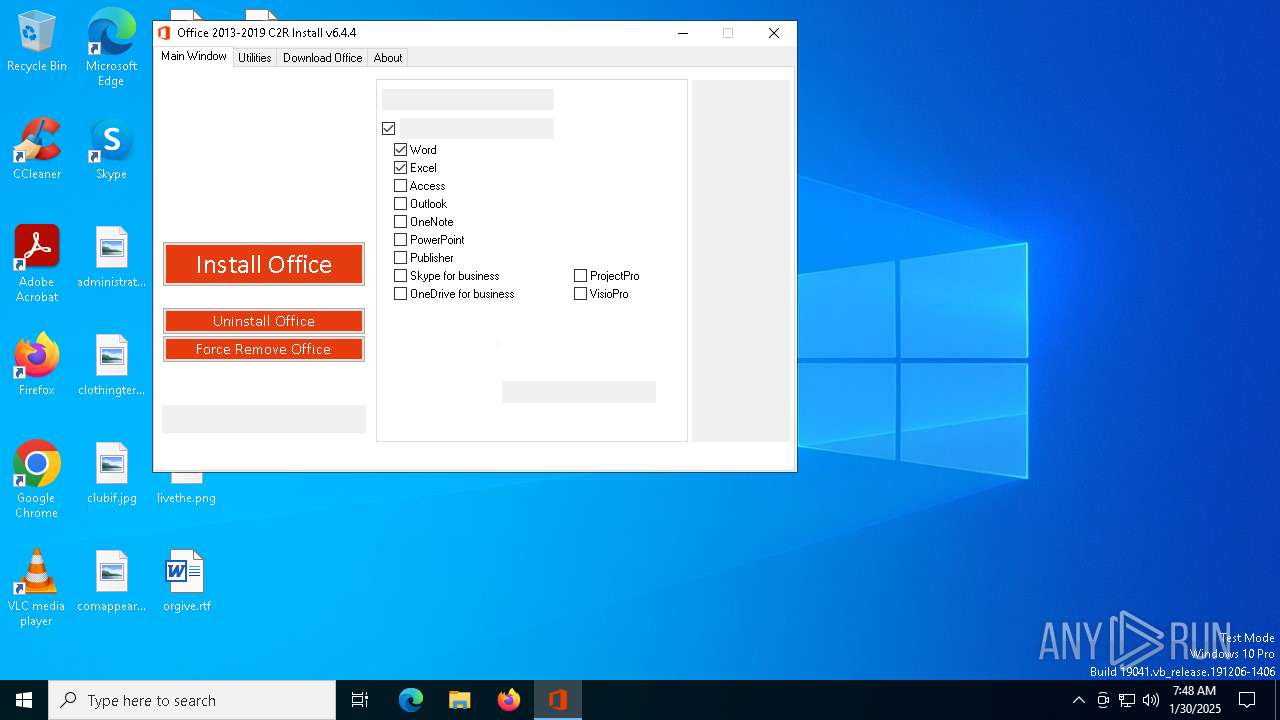The height and width of the screenshot is (720, 1280).
Task: Switch to the Utilities tab
Action: click(254, 58)
